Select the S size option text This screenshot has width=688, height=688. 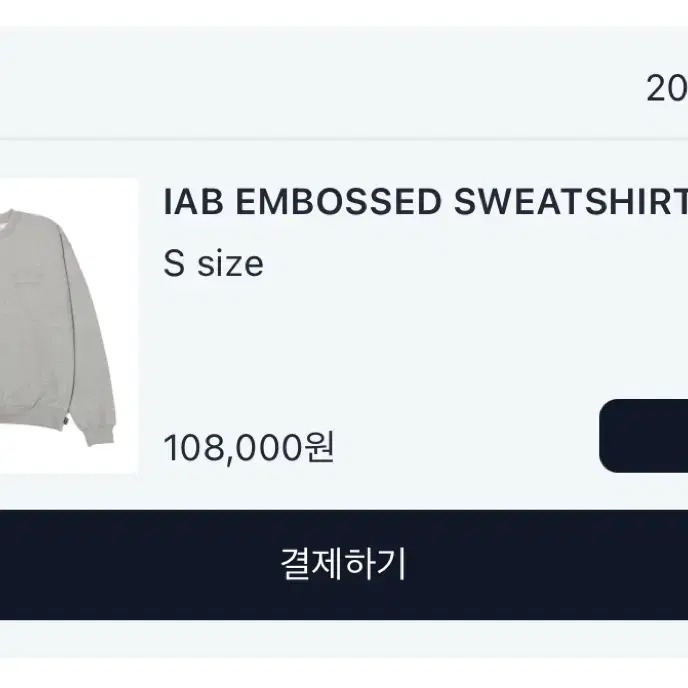pyautogui.click(x=213, y=264)
